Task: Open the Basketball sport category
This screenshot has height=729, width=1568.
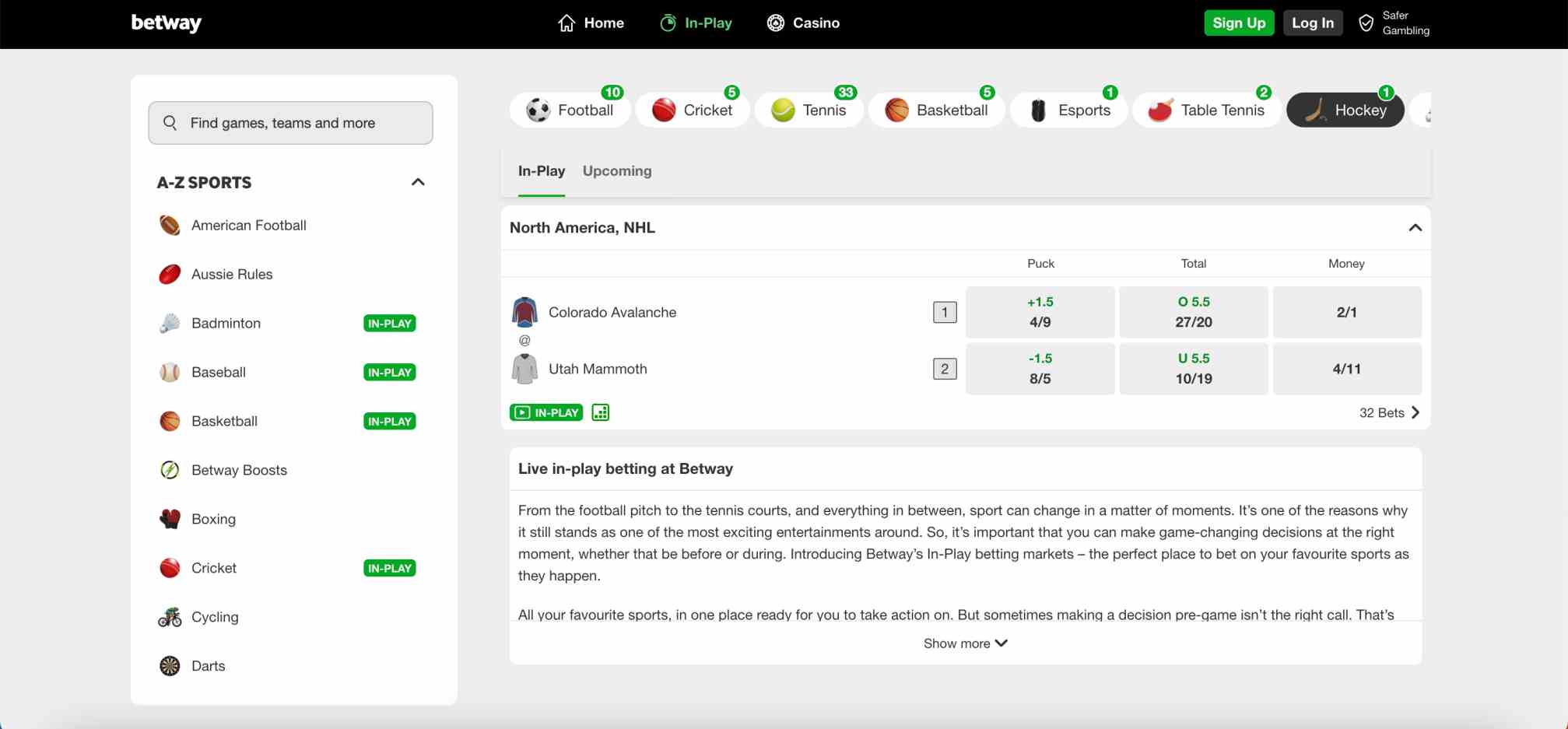Action: pos(936,110)
